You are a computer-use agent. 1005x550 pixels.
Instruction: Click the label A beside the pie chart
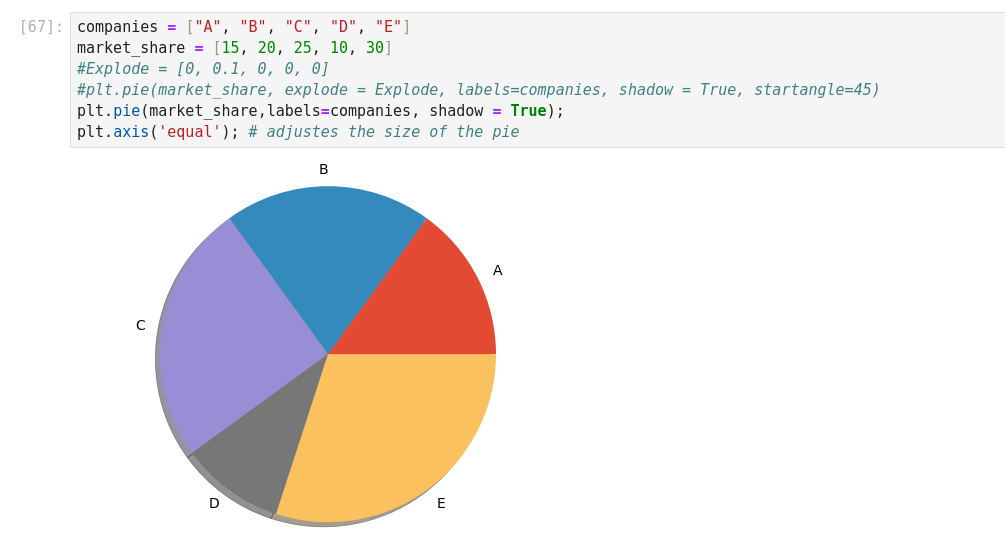coord(497,270)
